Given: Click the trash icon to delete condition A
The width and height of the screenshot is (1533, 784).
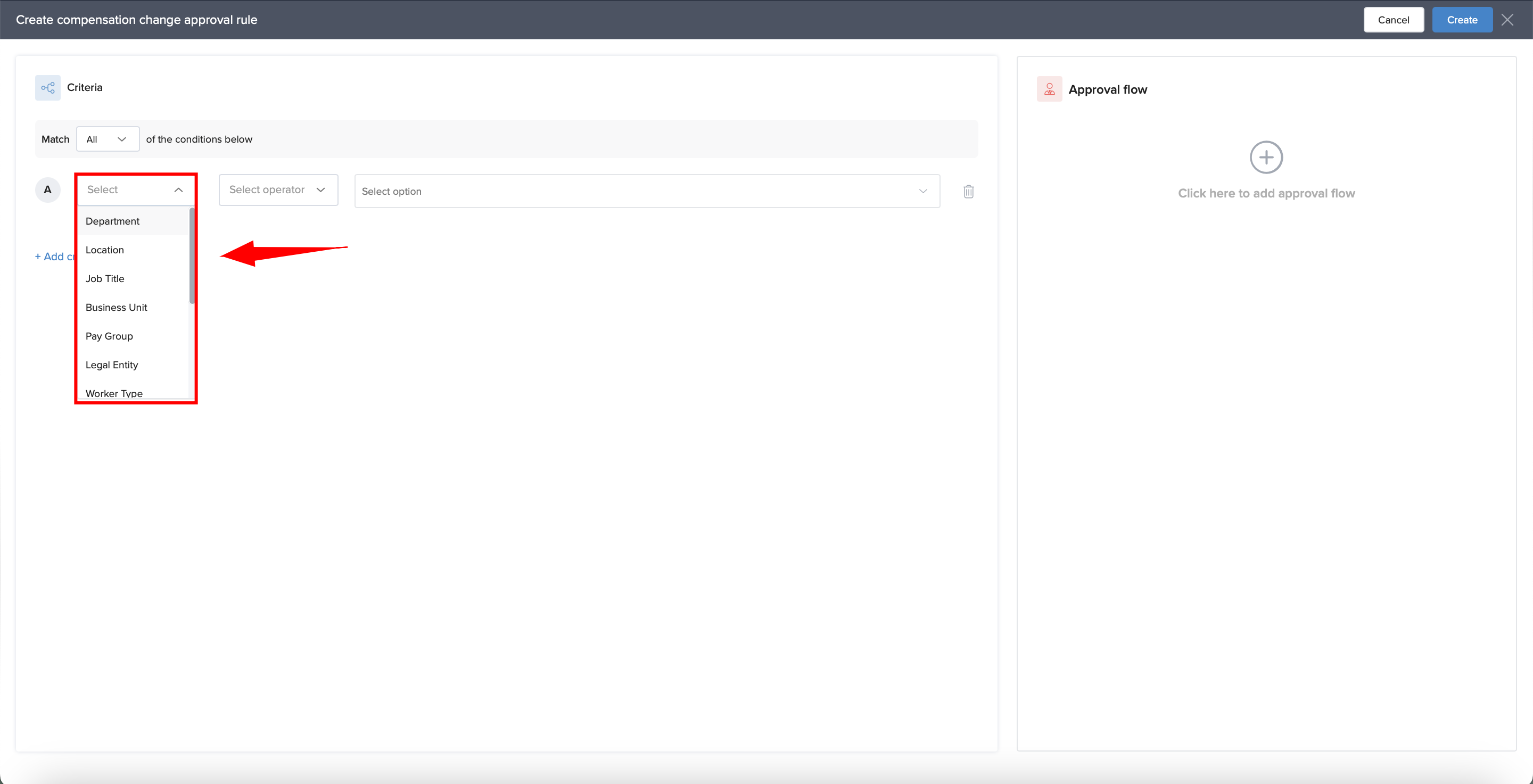Looking at the screenshot, I should (x=968, y=192).
